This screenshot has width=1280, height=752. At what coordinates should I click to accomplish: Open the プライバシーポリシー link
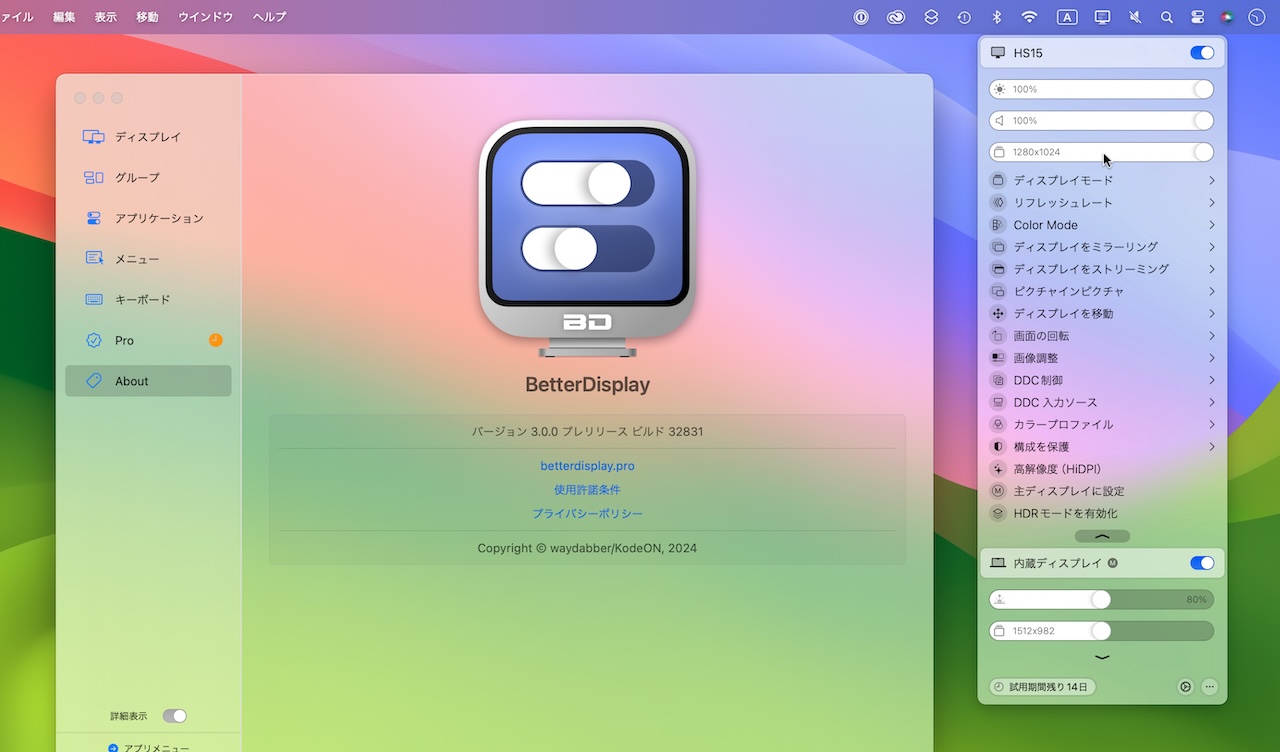pos(587,514)
